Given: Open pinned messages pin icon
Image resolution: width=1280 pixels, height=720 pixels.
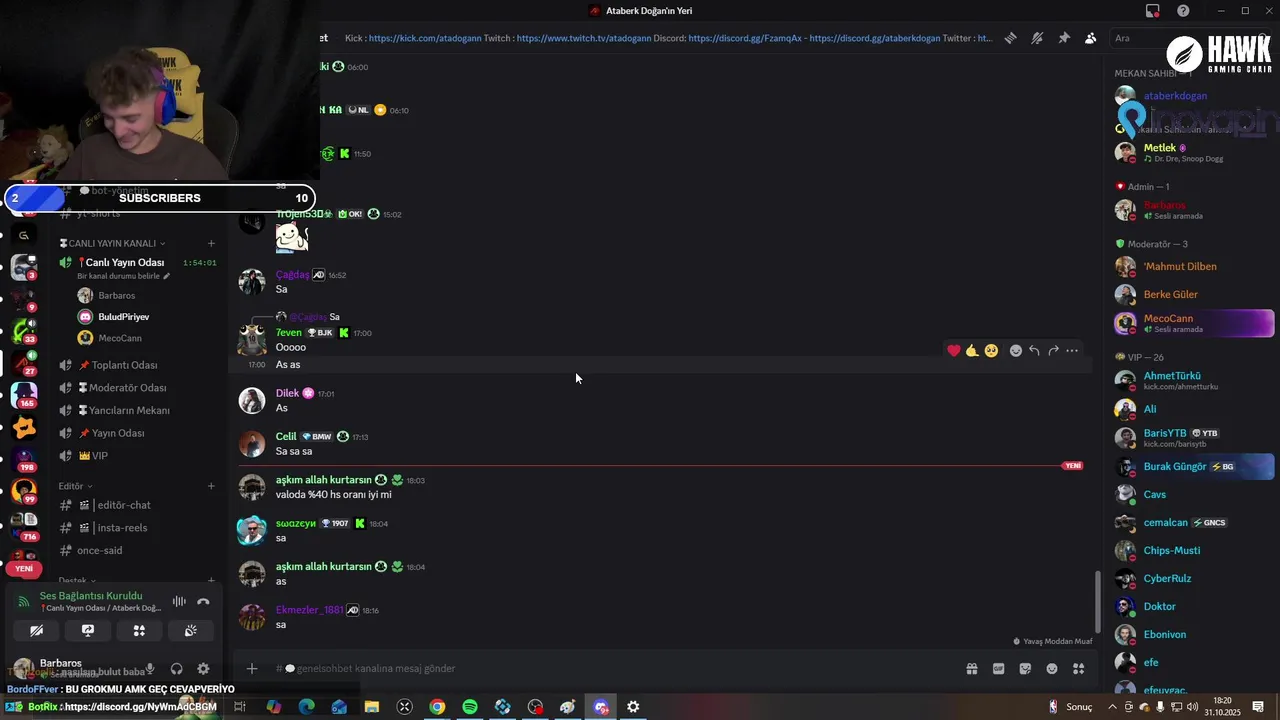Looking at the screenshot, I should coord(1064,38).
